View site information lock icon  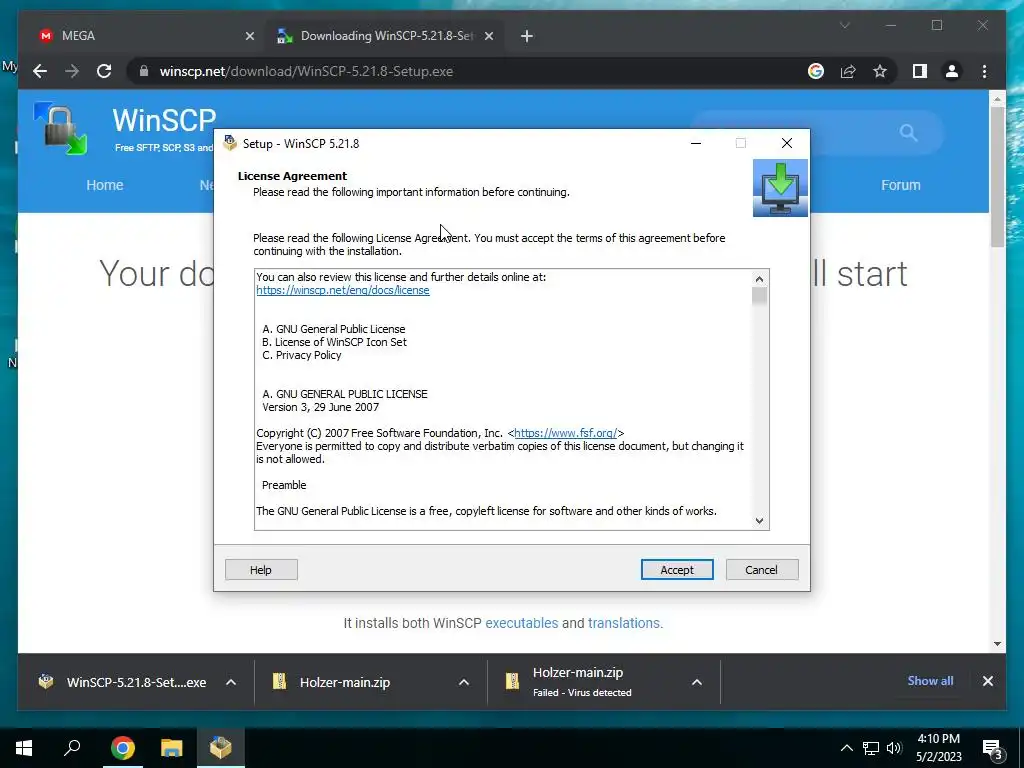[144, 71]
